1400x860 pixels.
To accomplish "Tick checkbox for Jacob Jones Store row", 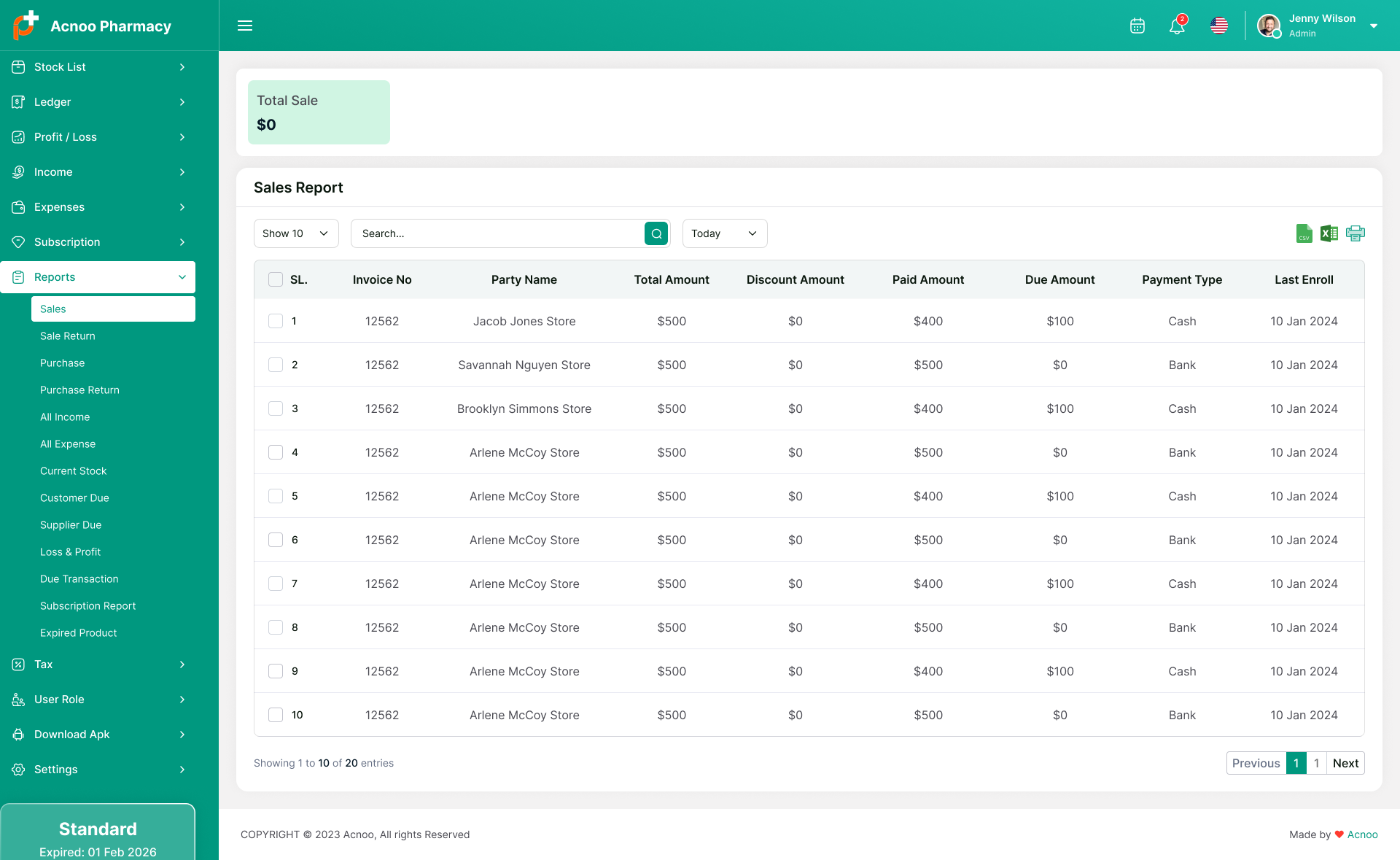I will [276, 321].
